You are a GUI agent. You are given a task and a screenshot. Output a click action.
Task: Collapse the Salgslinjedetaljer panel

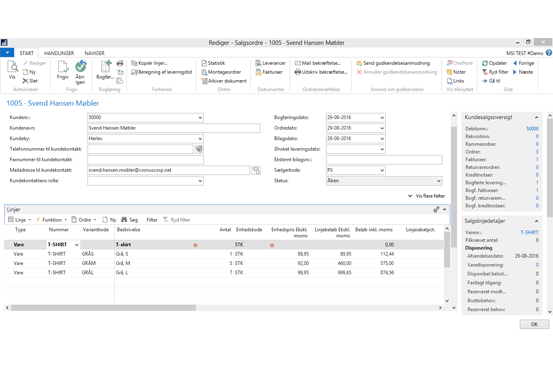click(536, 221)
